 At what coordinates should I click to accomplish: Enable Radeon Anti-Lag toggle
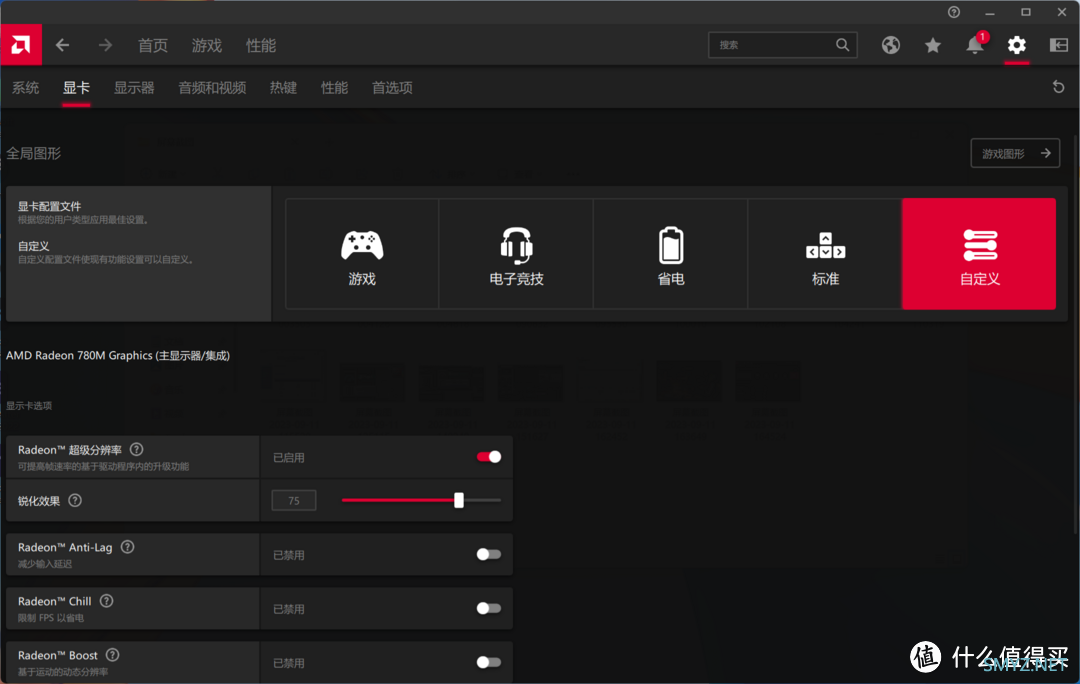pos(489,555)
